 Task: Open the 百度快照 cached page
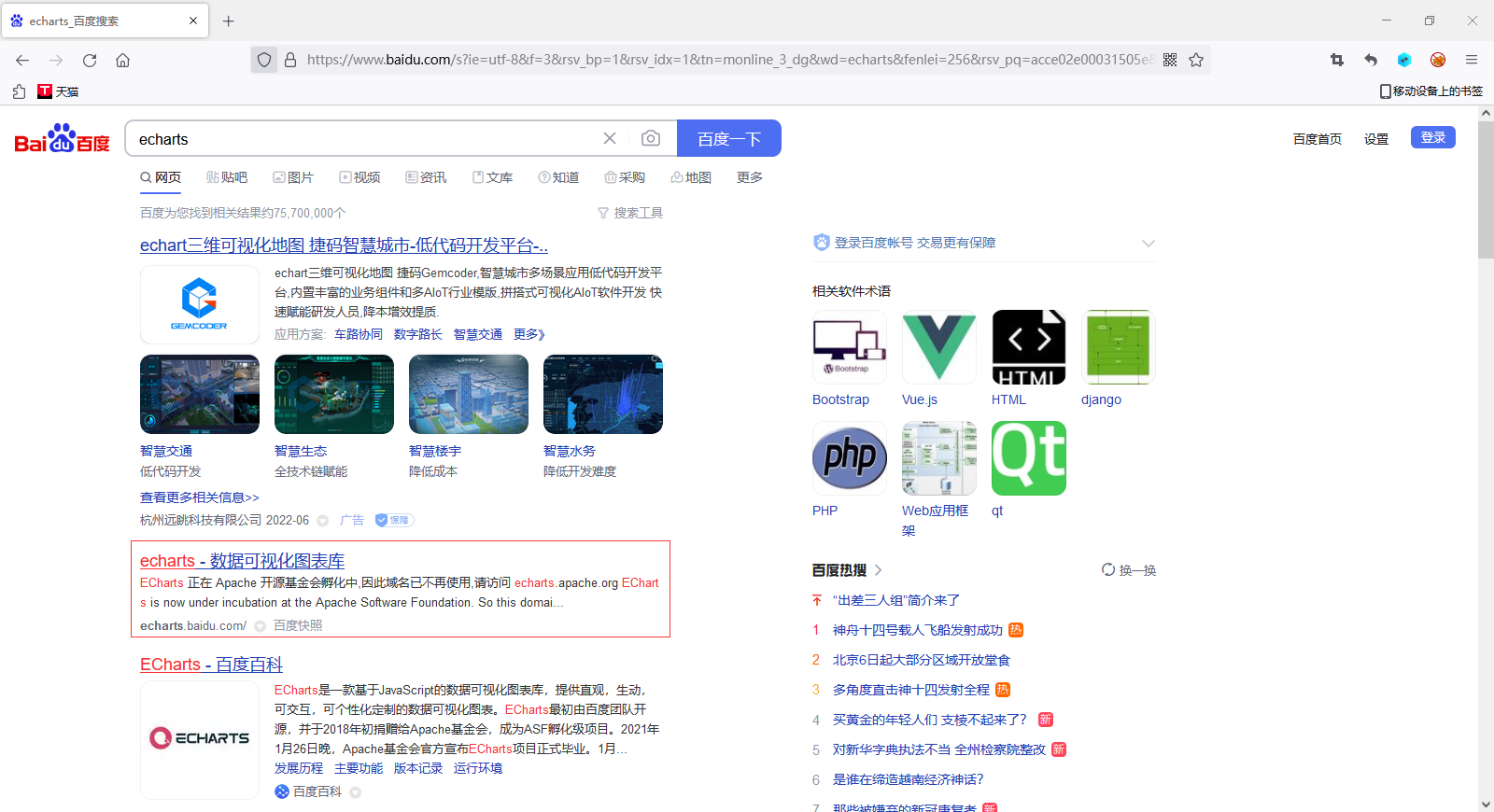pyautogui.click(x=298, y=625)
